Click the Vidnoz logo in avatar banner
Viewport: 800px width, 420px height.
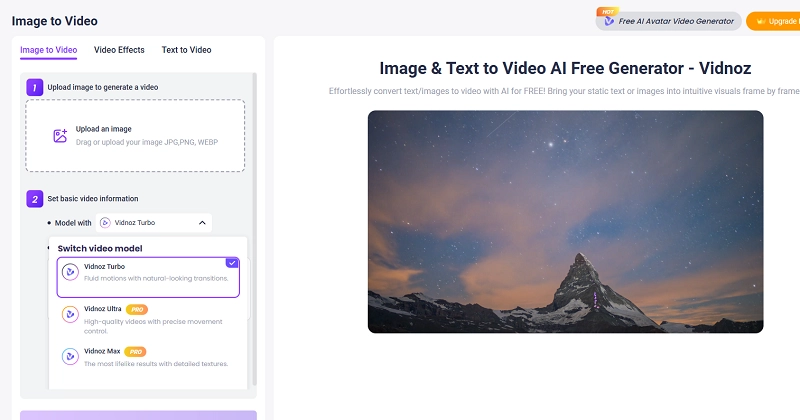(609, 20)
